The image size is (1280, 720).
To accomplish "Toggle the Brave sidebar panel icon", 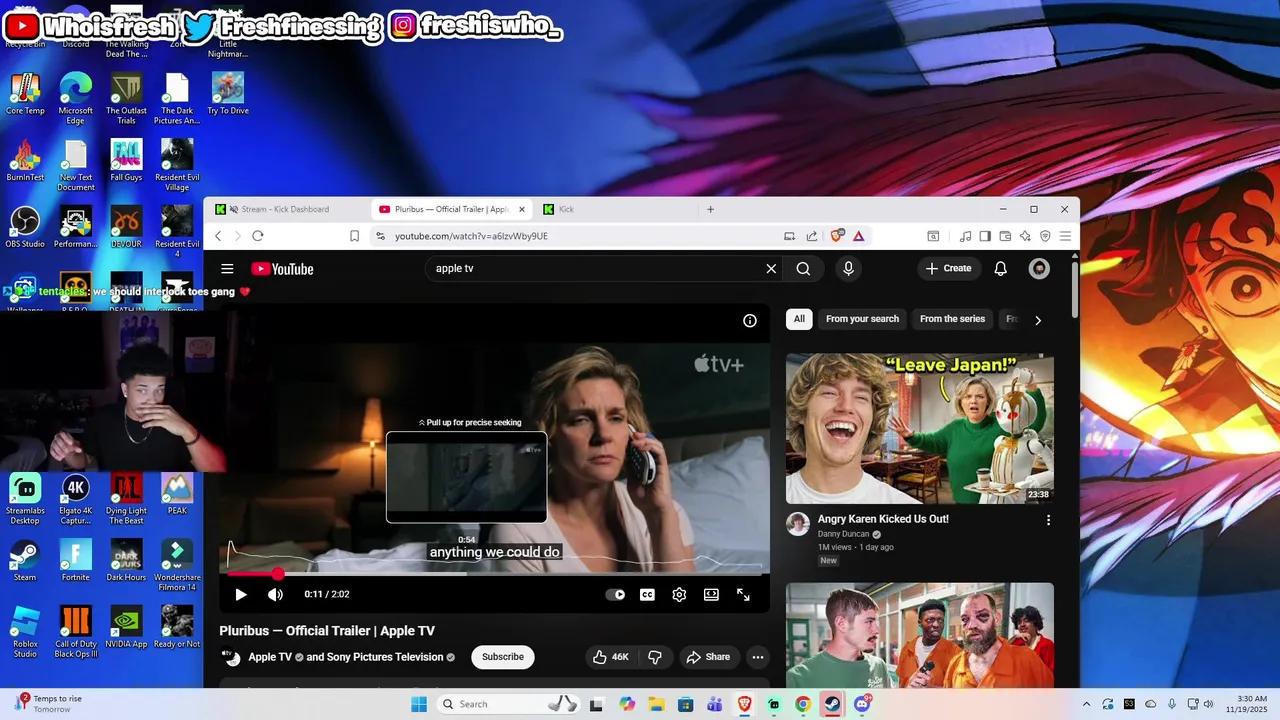I will click(x=985, y=236).
